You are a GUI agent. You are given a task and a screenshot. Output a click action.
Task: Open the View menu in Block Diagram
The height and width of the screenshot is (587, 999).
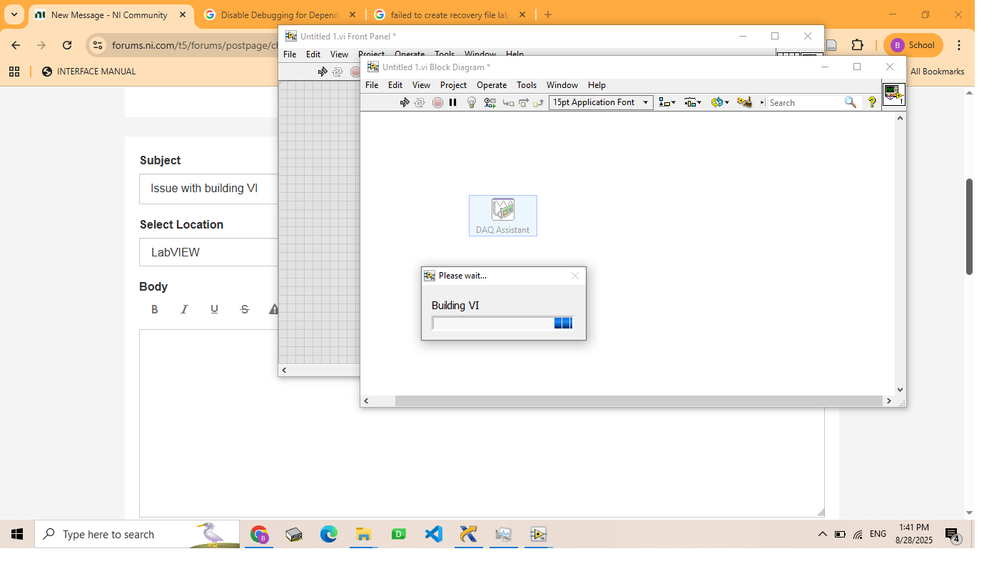coord(420,85)
